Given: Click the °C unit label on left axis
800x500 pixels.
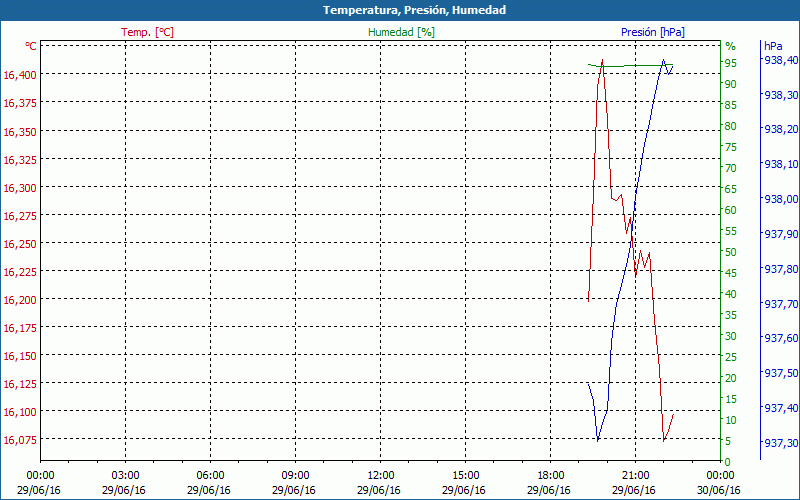Looking at the screenshot, I should [31, 46].
